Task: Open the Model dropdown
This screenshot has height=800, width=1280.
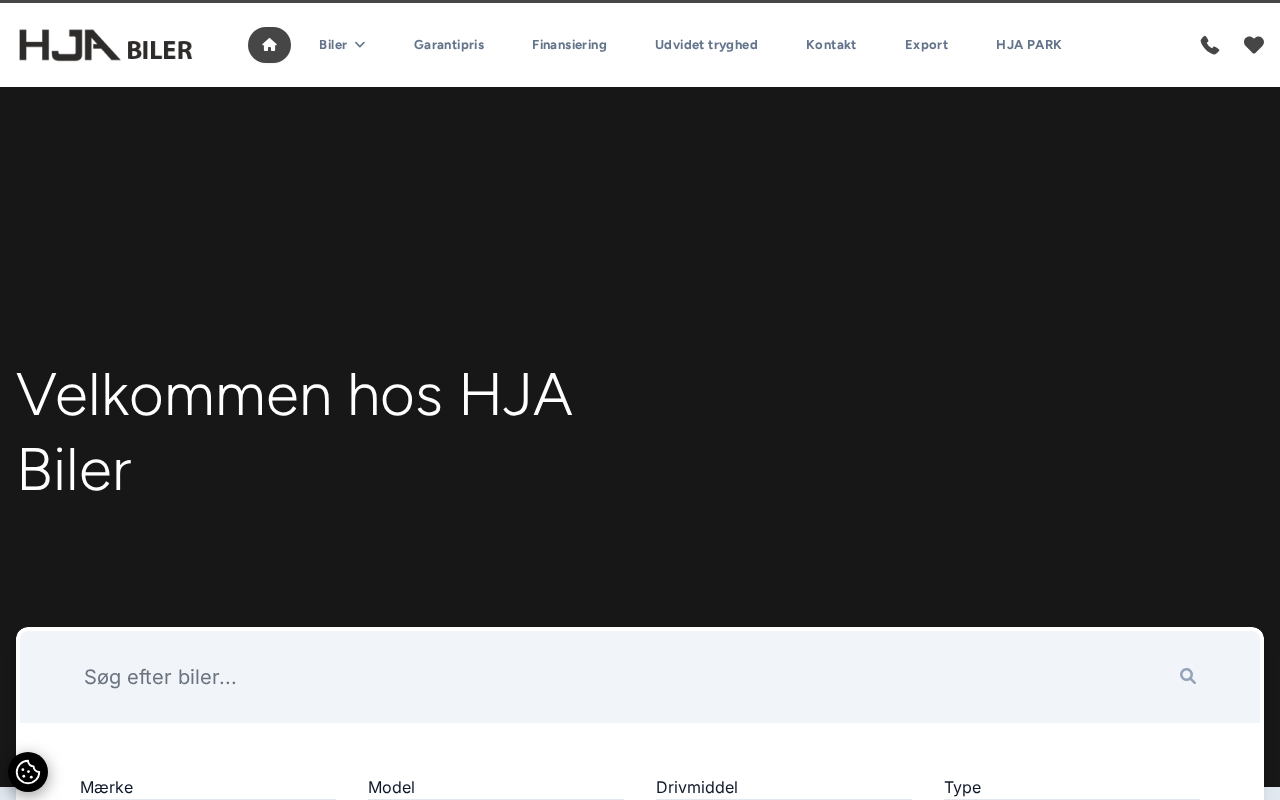Action: pos(496,788)
